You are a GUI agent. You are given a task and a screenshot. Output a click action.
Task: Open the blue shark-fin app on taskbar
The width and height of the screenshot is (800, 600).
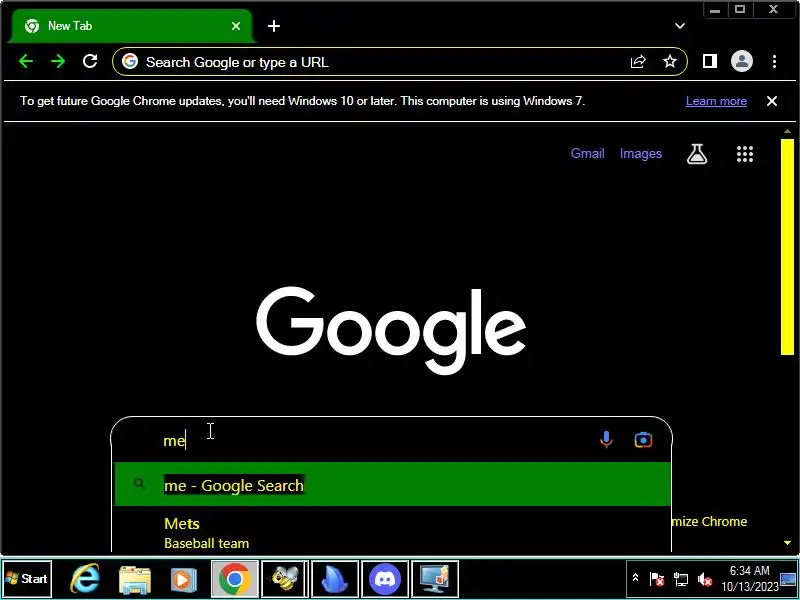pyautogui.click(x=335, y=579)
